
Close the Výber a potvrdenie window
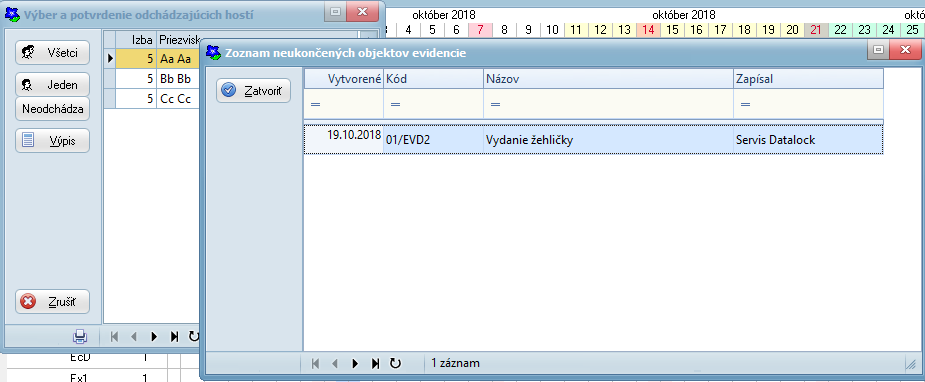362,11
